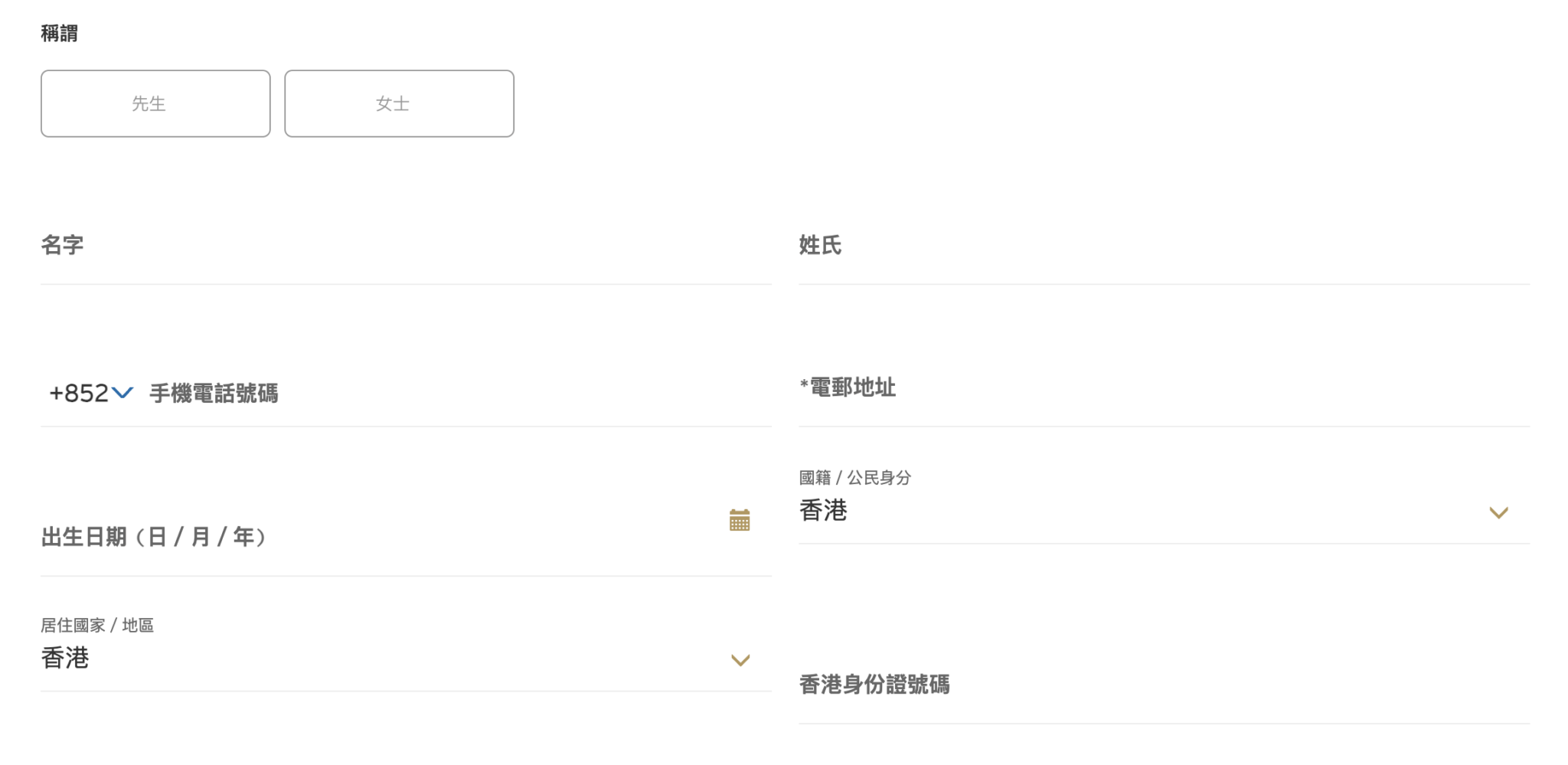Select the 先生 title option

tap(155, 103)
